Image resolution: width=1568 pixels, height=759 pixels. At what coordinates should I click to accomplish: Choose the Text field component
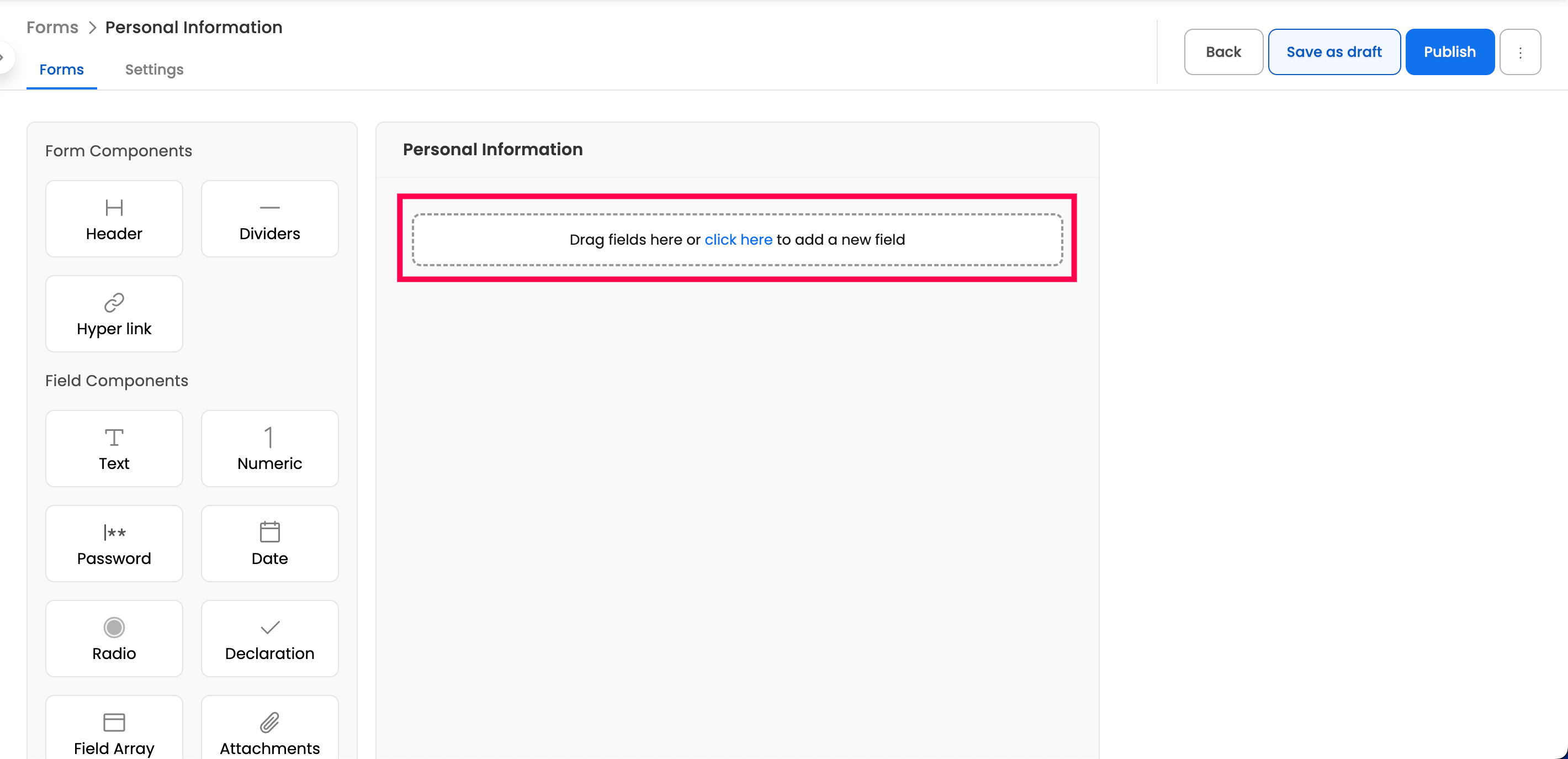pyautogui.click(x=114, y=449)
